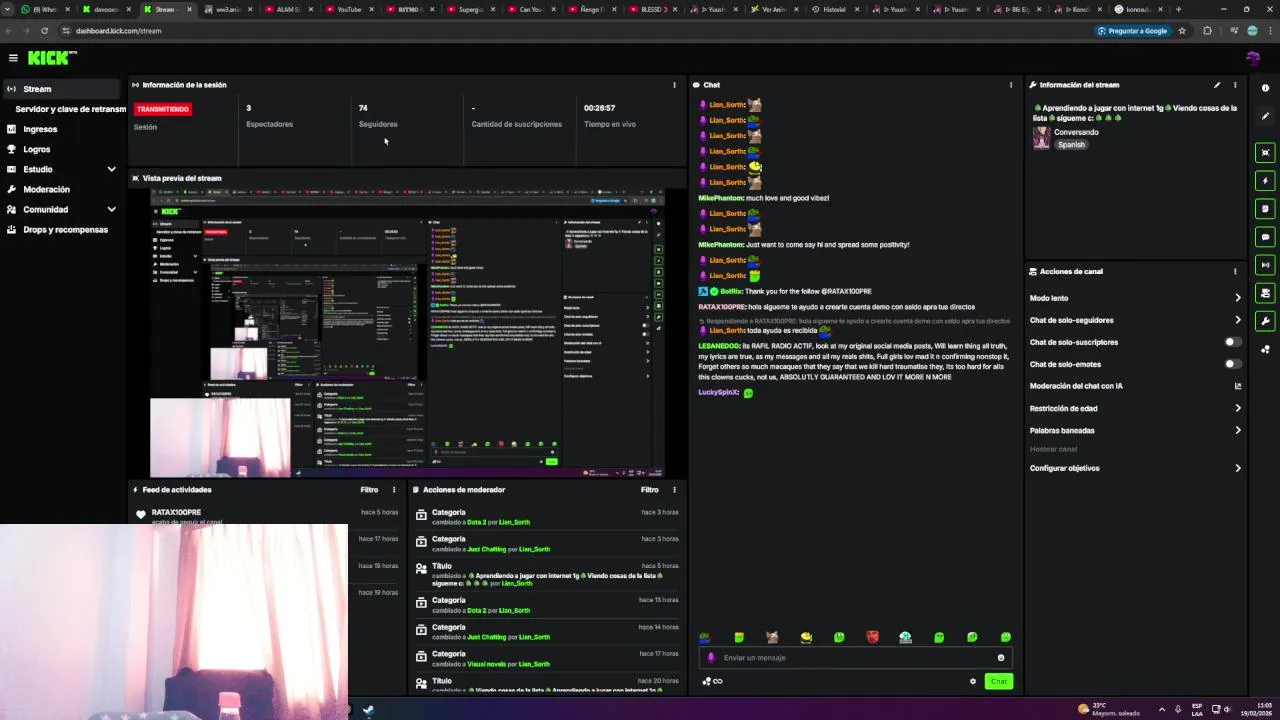The height and width of the screenshot is (720, 1280).
Task: Click the Conversando category thumbnail
Action: (1041, 138)
